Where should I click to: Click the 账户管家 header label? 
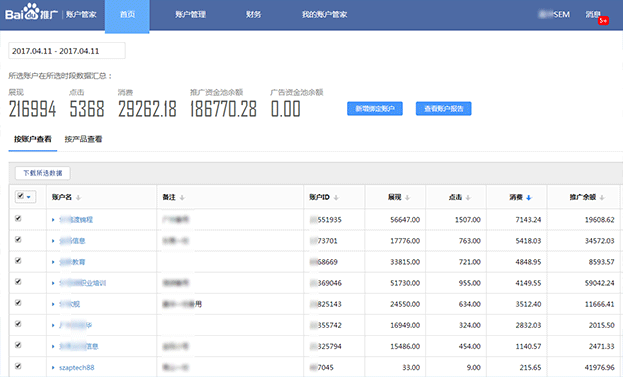tap(81, 15)
